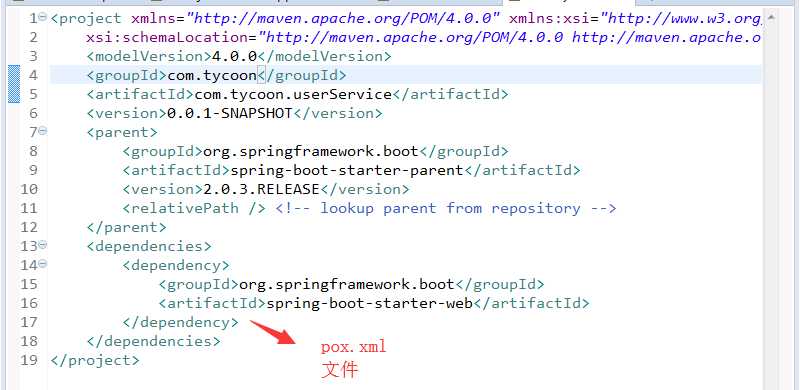Click the 4.0.0 modelVersion value
Screen dimensions: 800x390
234,56
